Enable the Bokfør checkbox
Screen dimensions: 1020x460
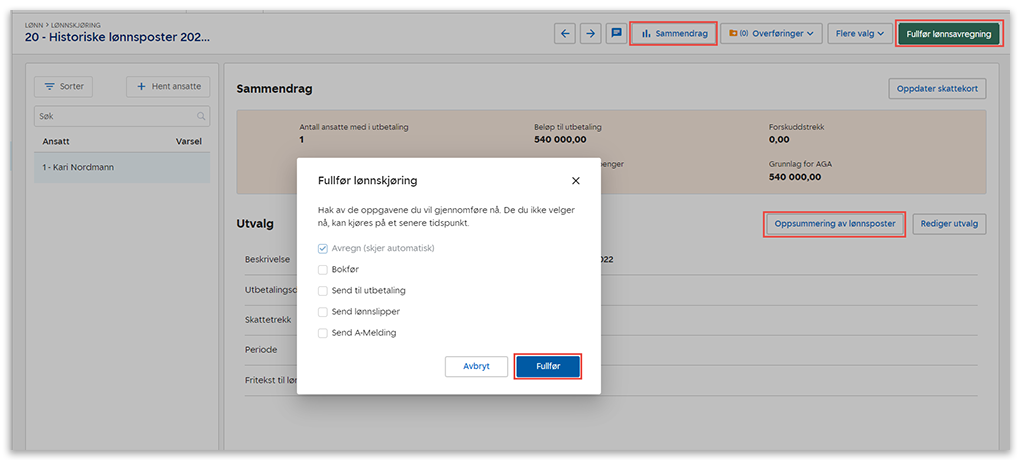pyautogui.click(x=323, y=269)
